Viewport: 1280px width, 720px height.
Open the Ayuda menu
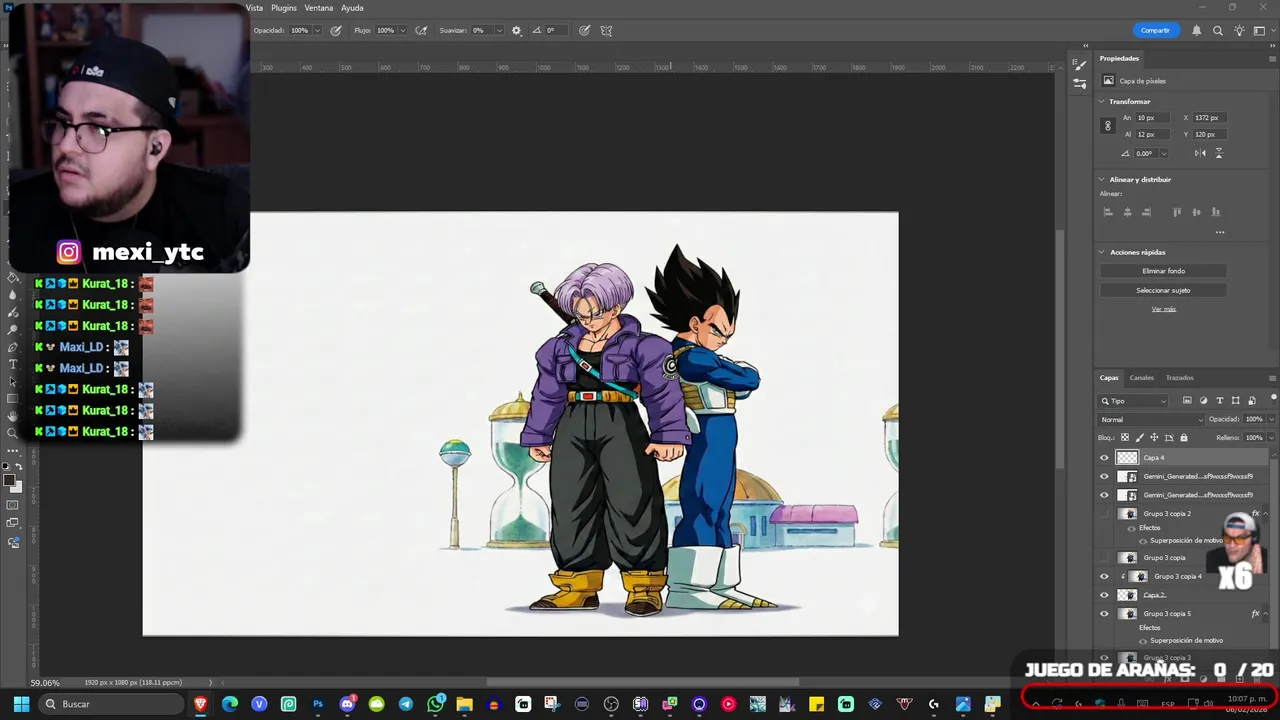pos(352,8)
